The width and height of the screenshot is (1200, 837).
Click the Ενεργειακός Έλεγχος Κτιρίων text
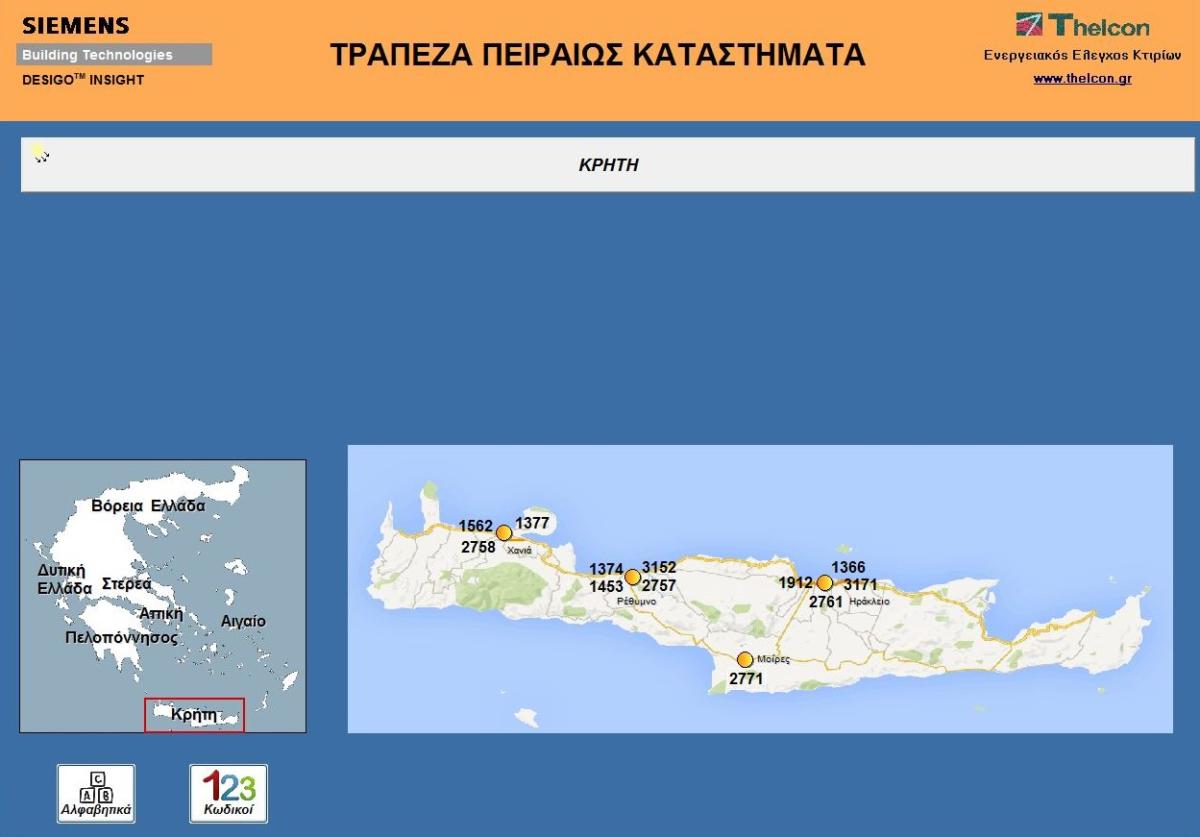coord(1083,56)
